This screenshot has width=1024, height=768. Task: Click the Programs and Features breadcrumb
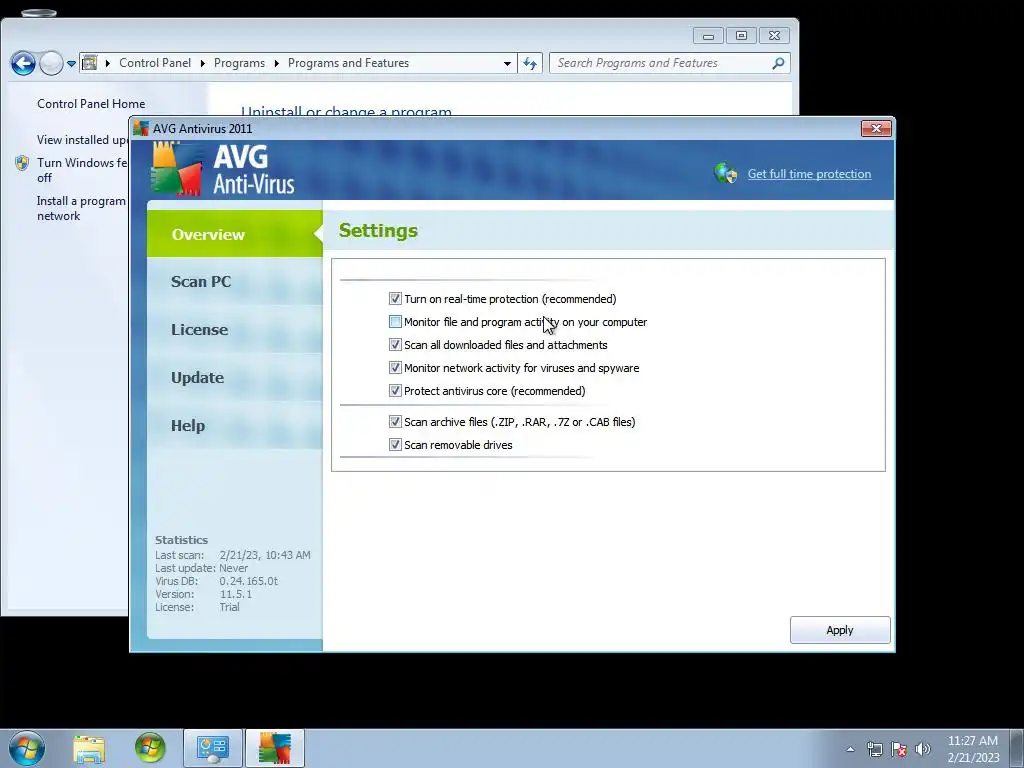[x=348, y=63]
